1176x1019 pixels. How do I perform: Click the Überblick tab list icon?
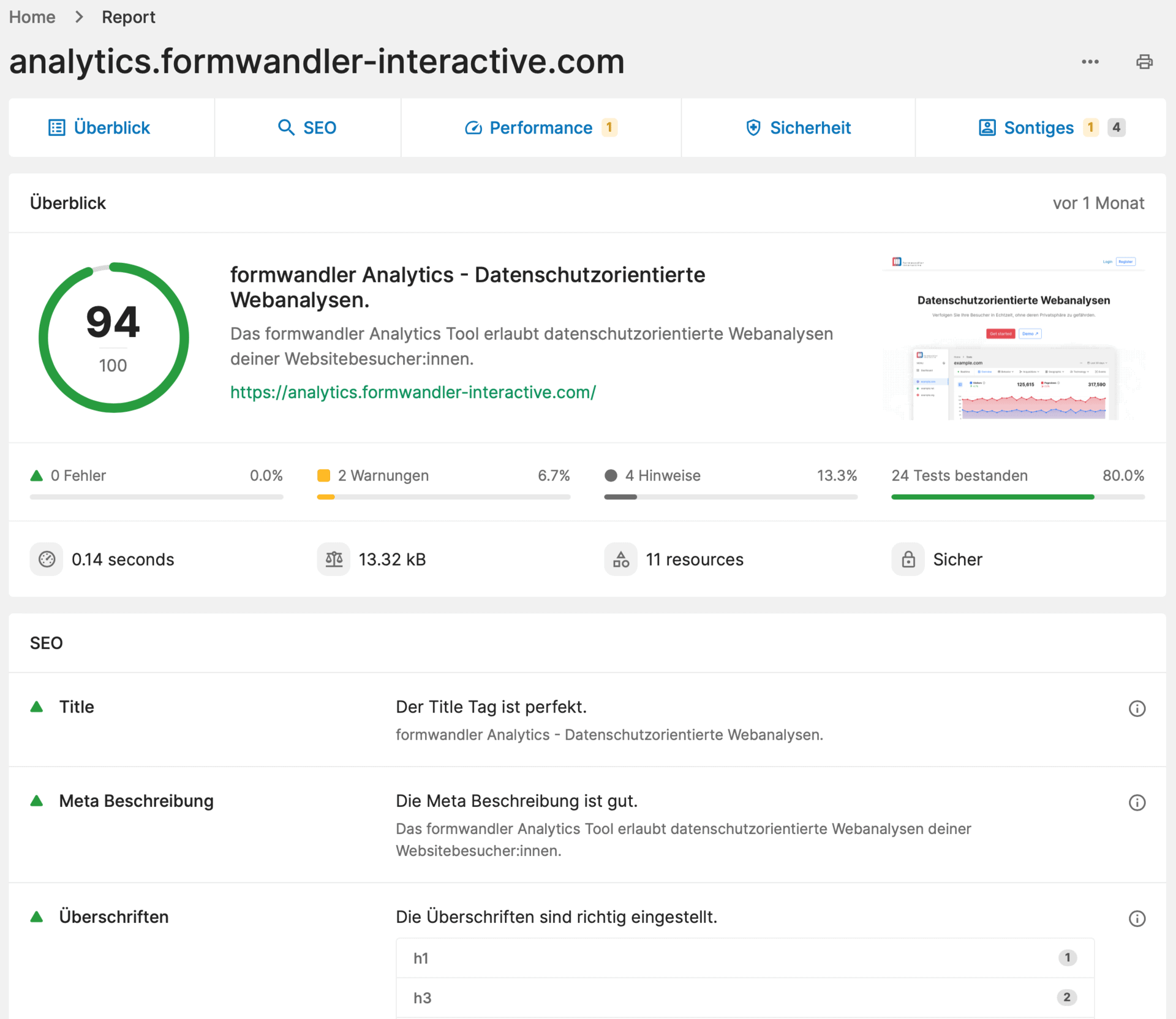tap(56, 127)
